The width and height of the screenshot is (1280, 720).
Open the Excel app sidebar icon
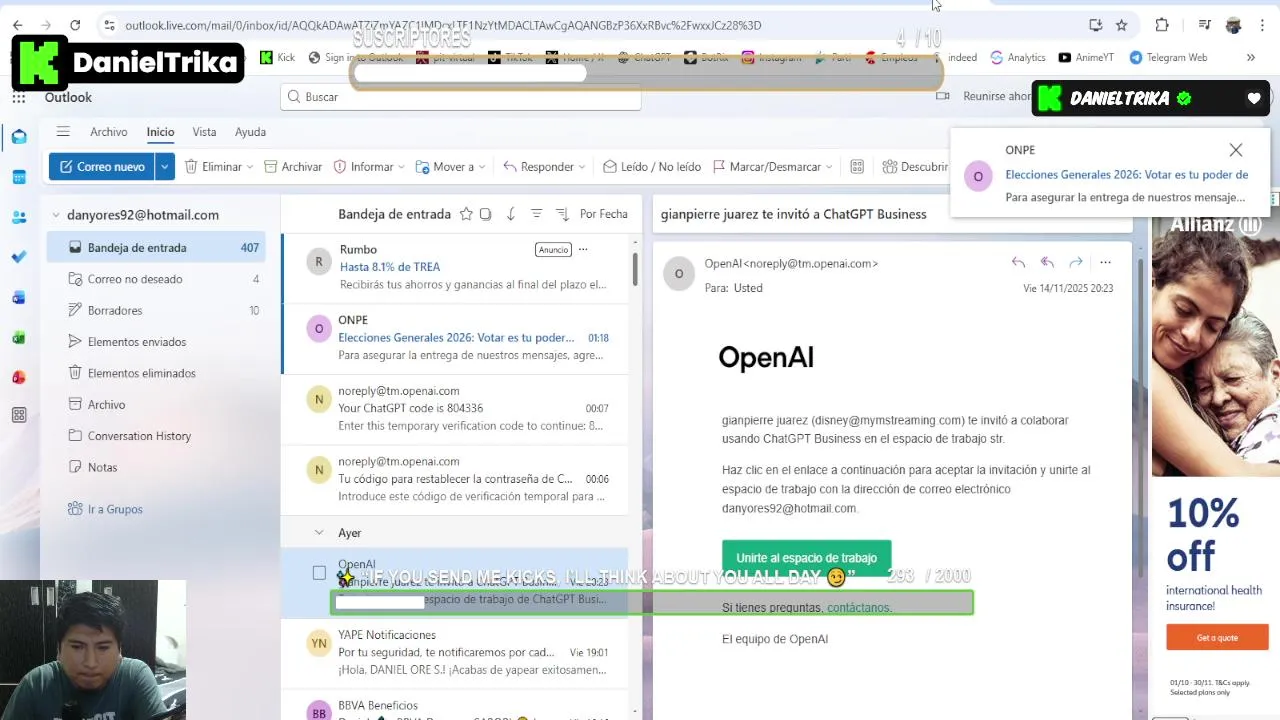pyautogui.click(x=19, y=337)
